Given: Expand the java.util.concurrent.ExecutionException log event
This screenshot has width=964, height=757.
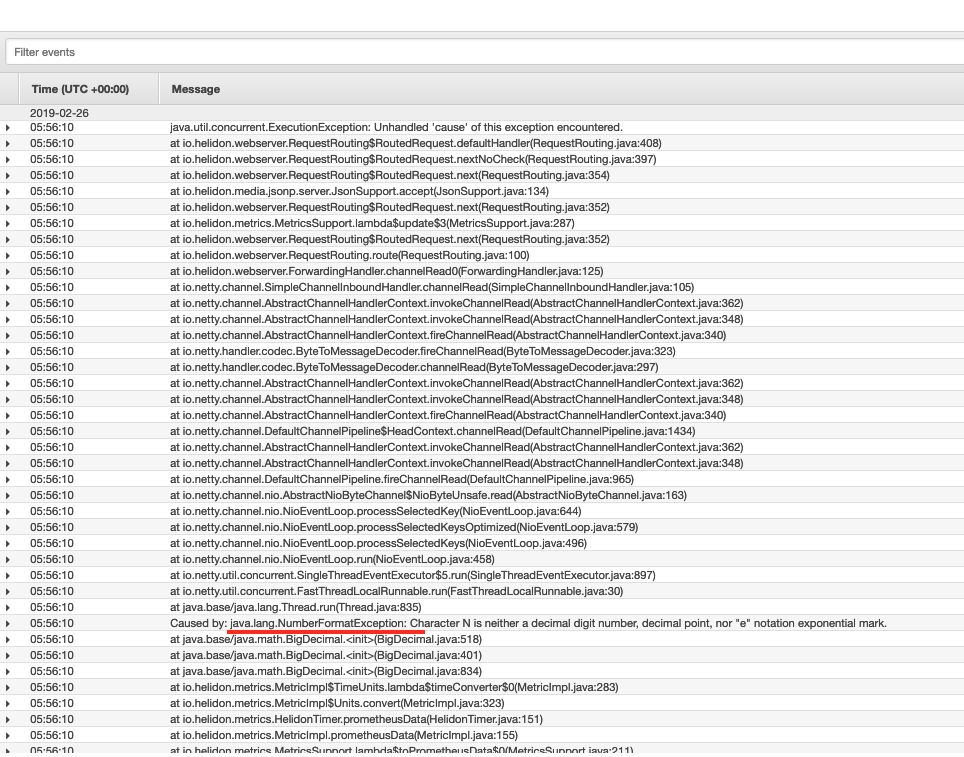Looking at the screenshot, I should point(10,127).
